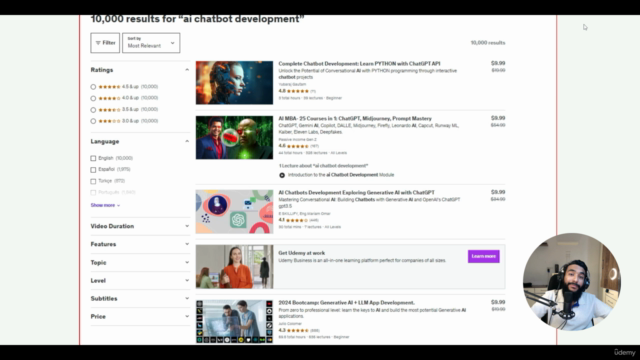Select the 3.0 & up rating option
The height and width of the screenshot is (360, 640).
(x=93, y=121)
